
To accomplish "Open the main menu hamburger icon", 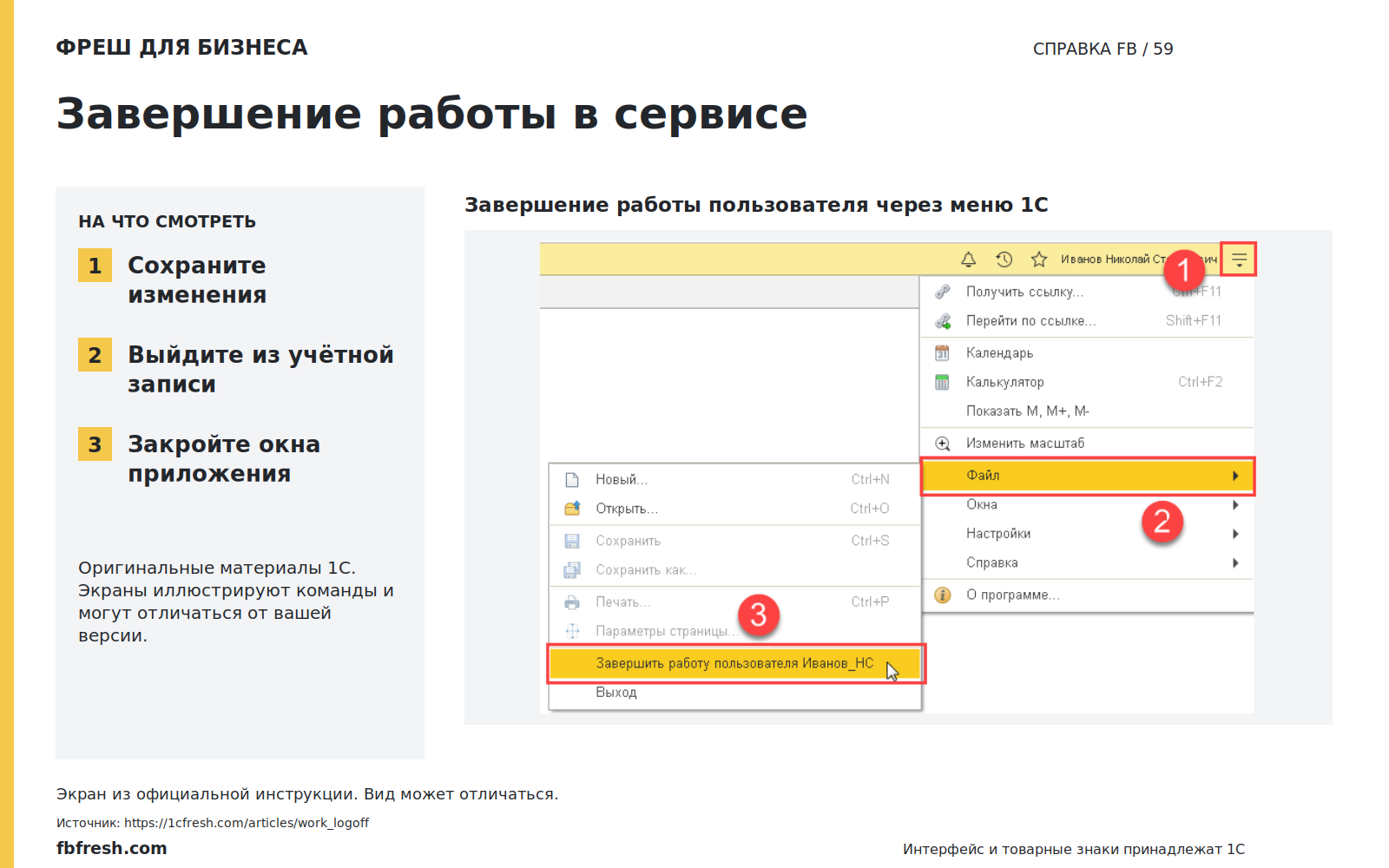I will (1239, 259).
